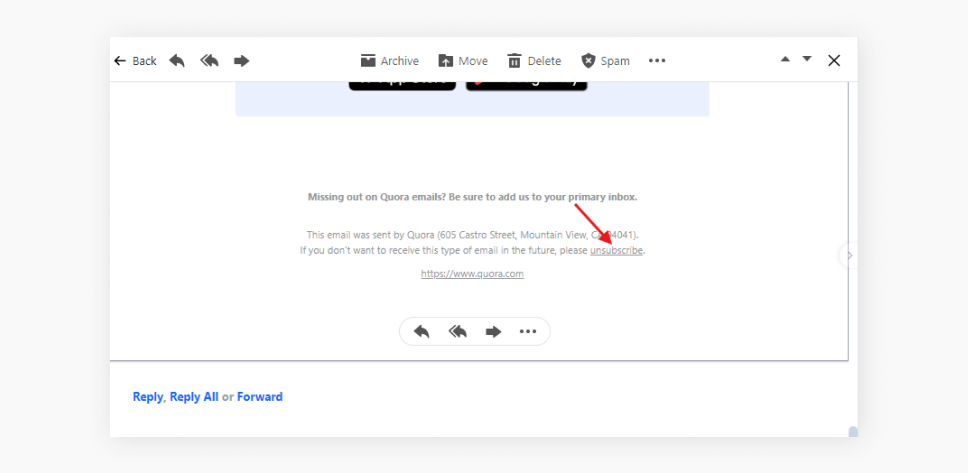Open the top toolbar more options menu
Screen dimensions: 968x473
coord(657,61)
